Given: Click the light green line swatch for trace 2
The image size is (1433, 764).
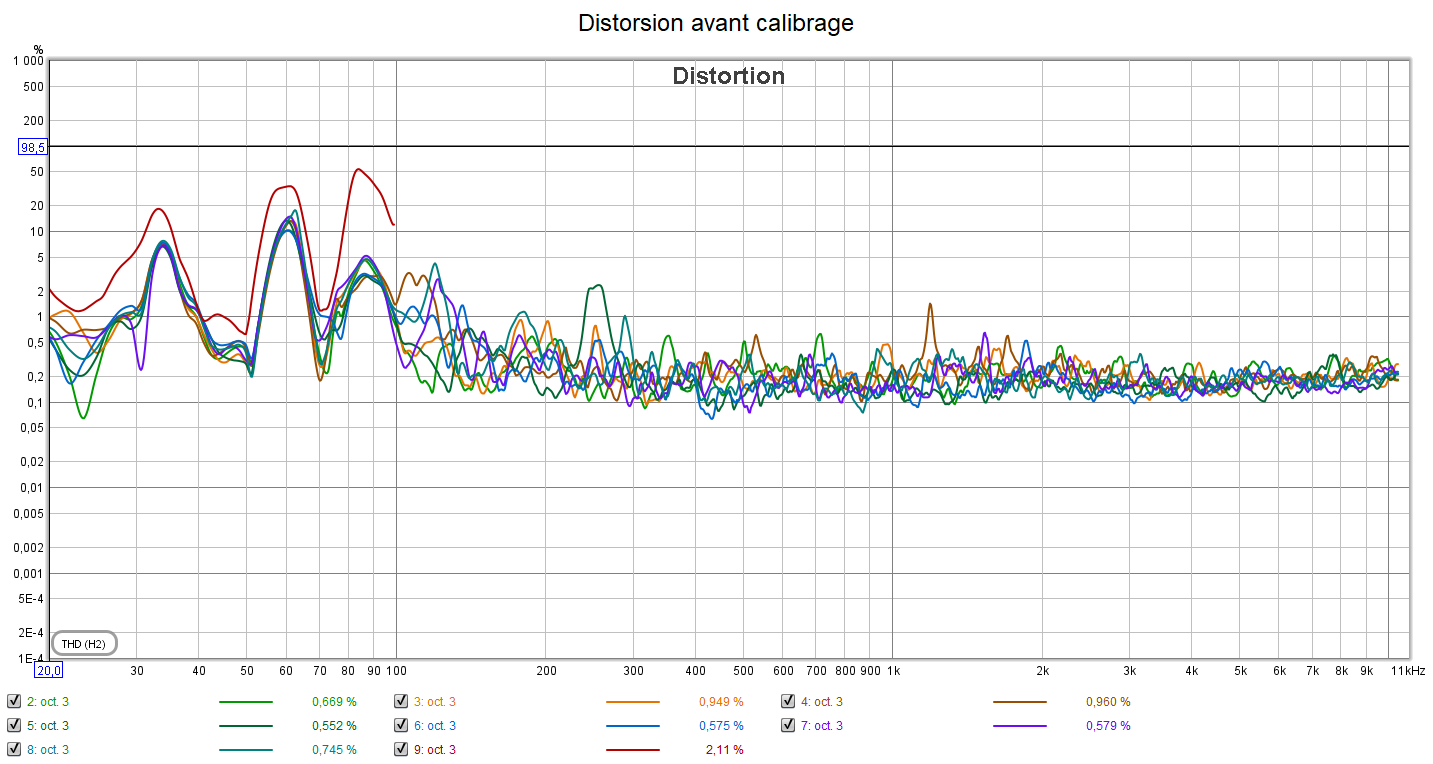Looking at the screenshot, I should click(x=245, y=702).
